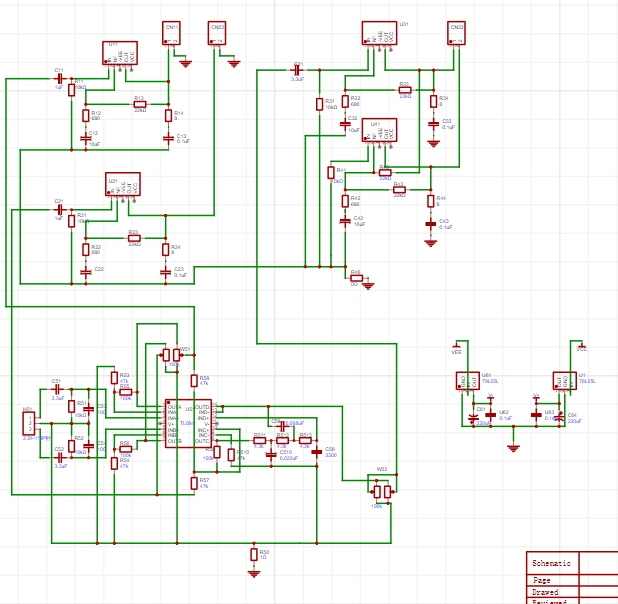The width and height of the screenshot is (618, 604).
Task: Select resistor R511 symbol
Action: pos(259,440)
